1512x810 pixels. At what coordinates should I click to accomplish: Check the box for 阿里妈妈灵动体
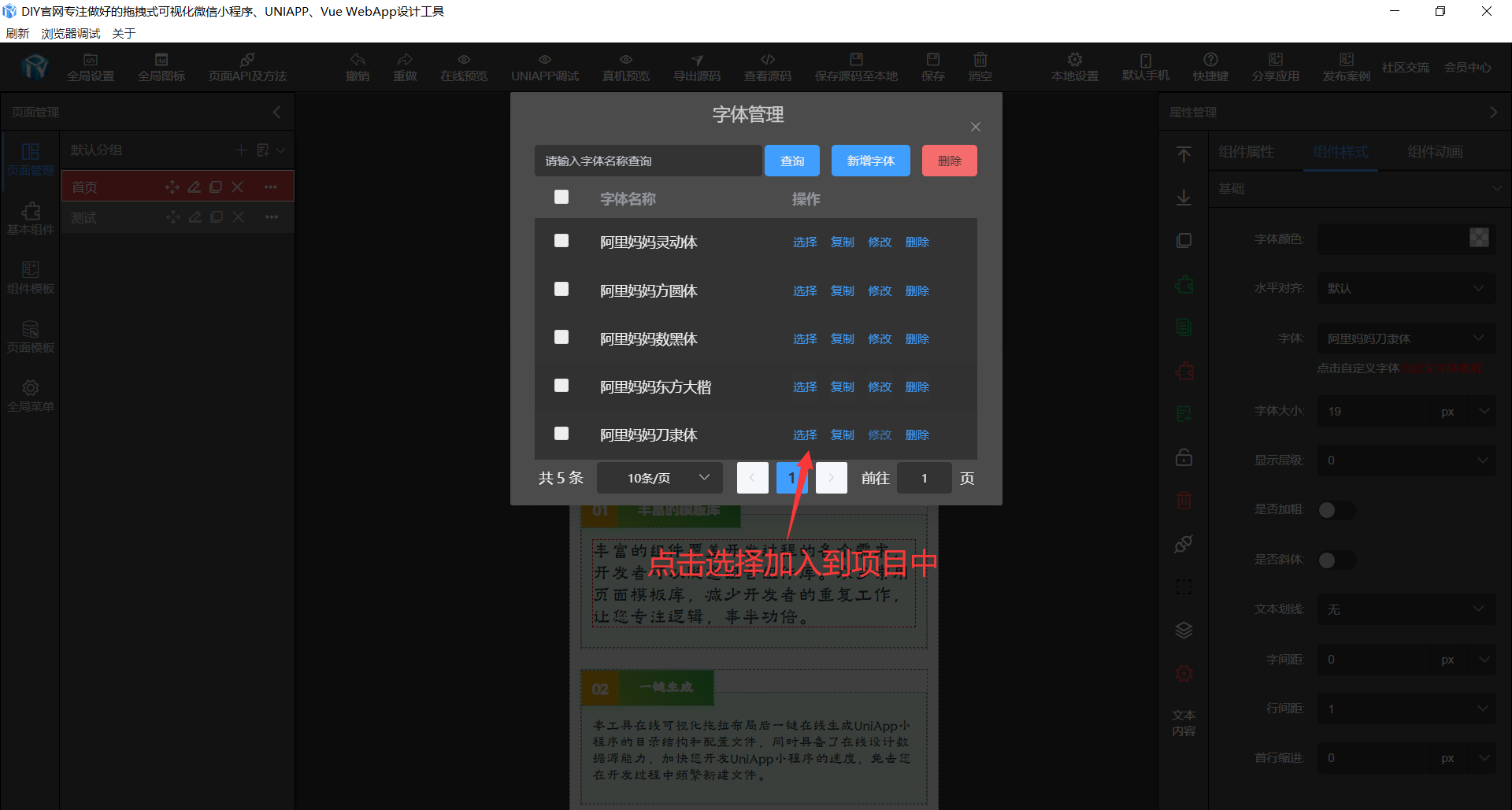(x=561, y=240)
